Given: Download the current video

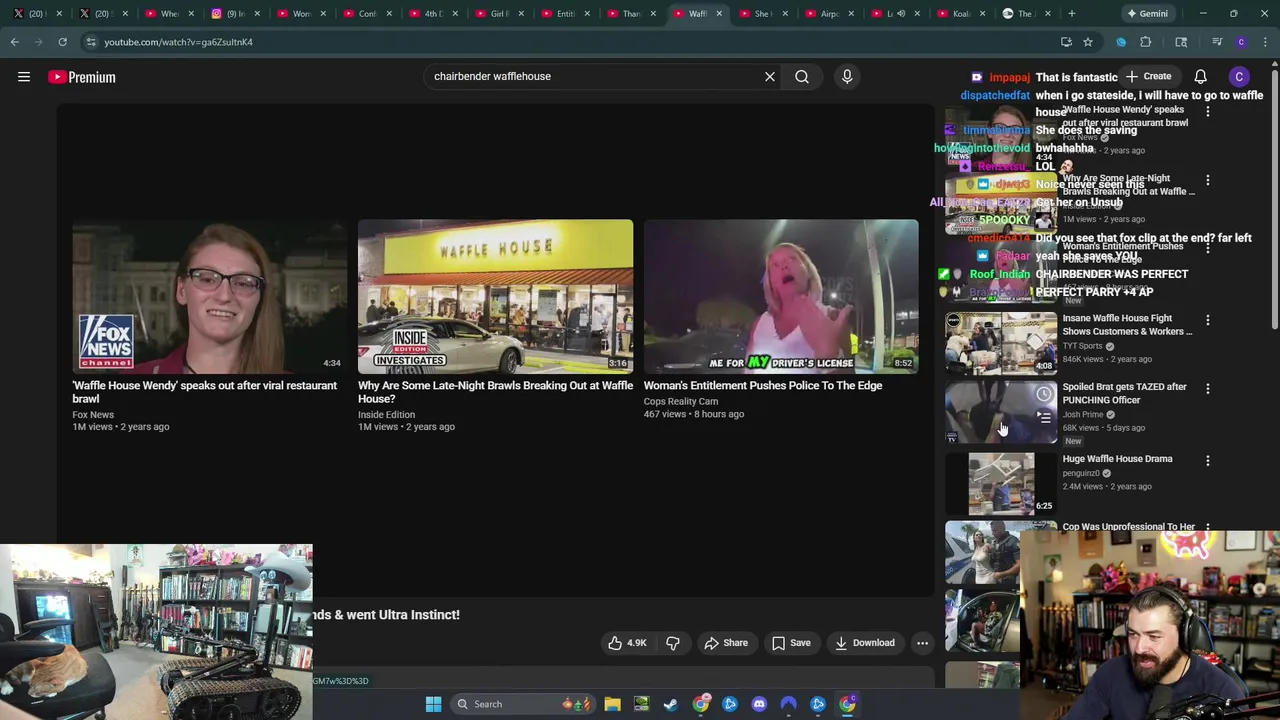Looking at the screenshot, I should [x=865, y=643].
